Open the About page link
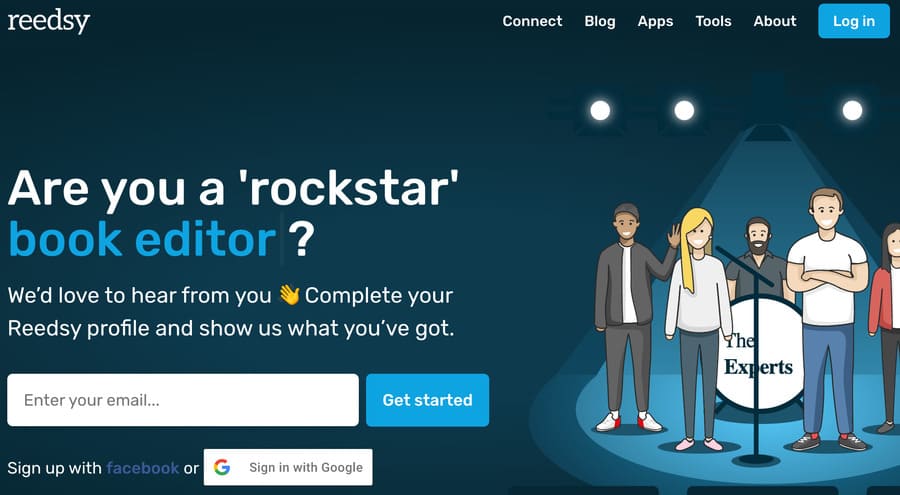 [x=775, y=21]
